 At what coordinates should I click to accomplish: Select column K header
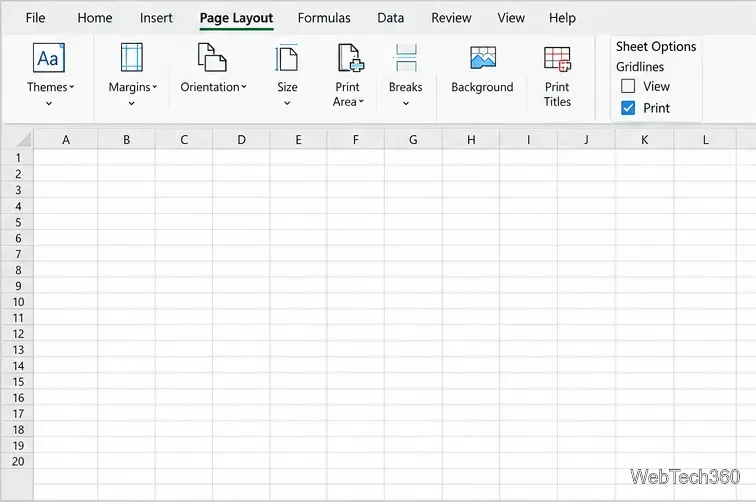click(644, 139)
